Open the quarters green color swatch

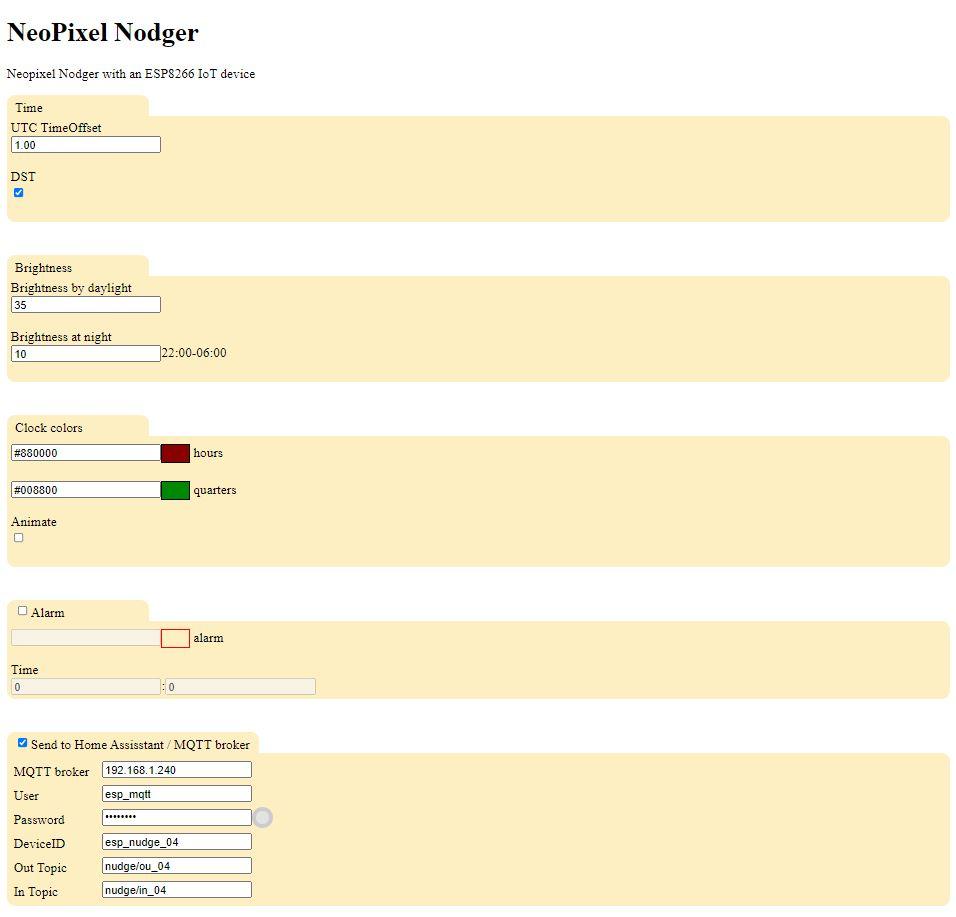(175, 490)
